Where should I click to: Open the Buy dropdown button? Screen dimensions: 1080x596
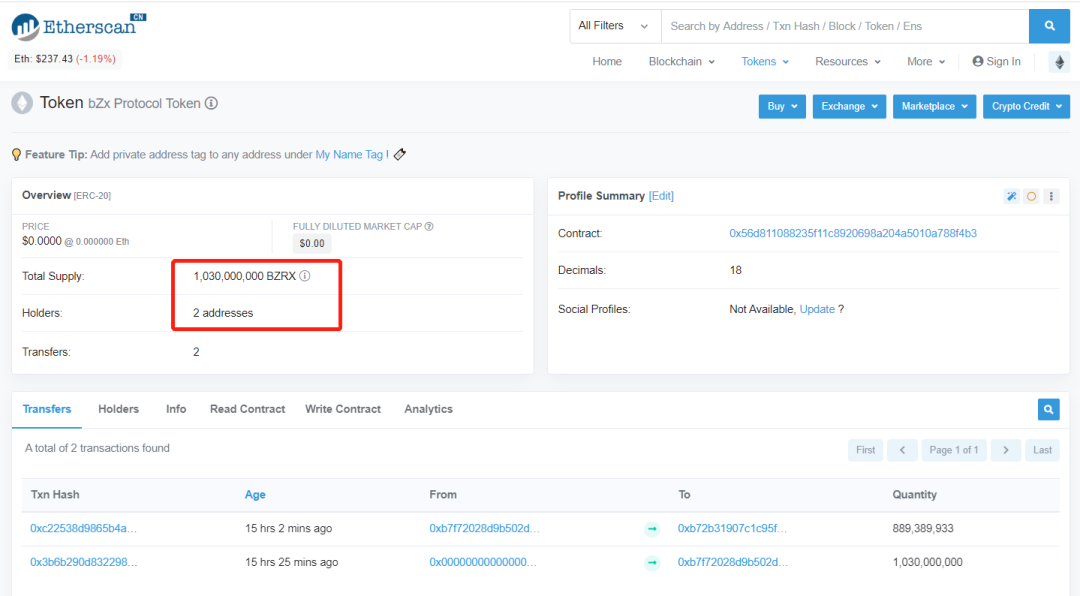[x=782, y=106]
